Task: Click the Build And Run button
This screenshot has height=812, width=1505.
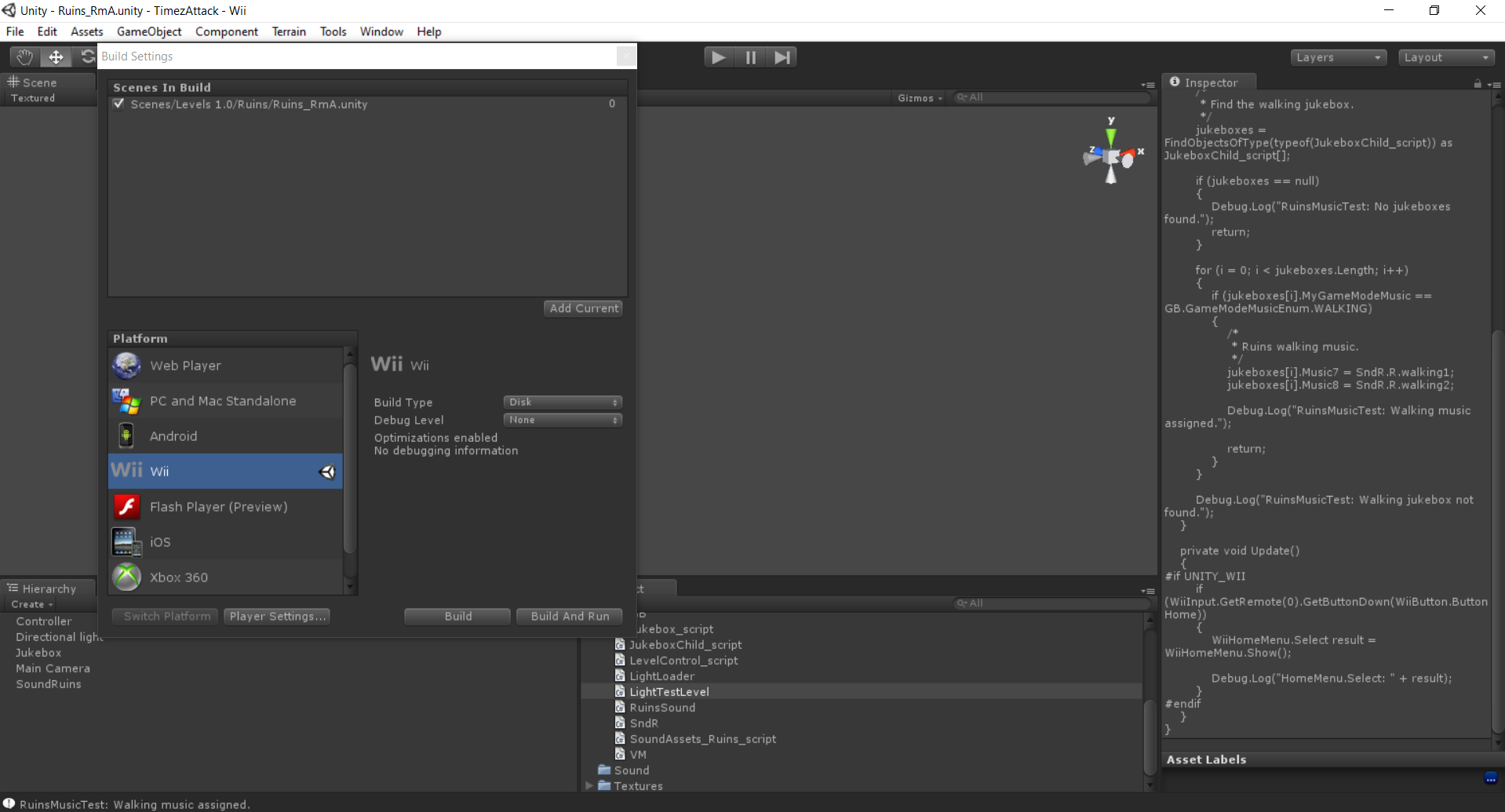Action: 570,617
